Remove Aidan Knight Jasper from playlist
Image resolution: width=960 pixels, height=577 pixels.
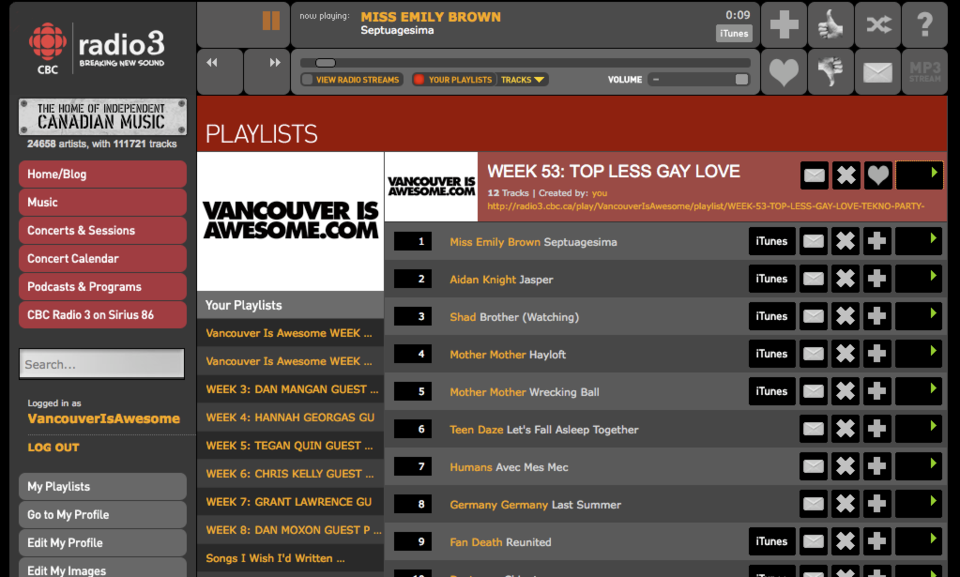(x=846, y=279)
